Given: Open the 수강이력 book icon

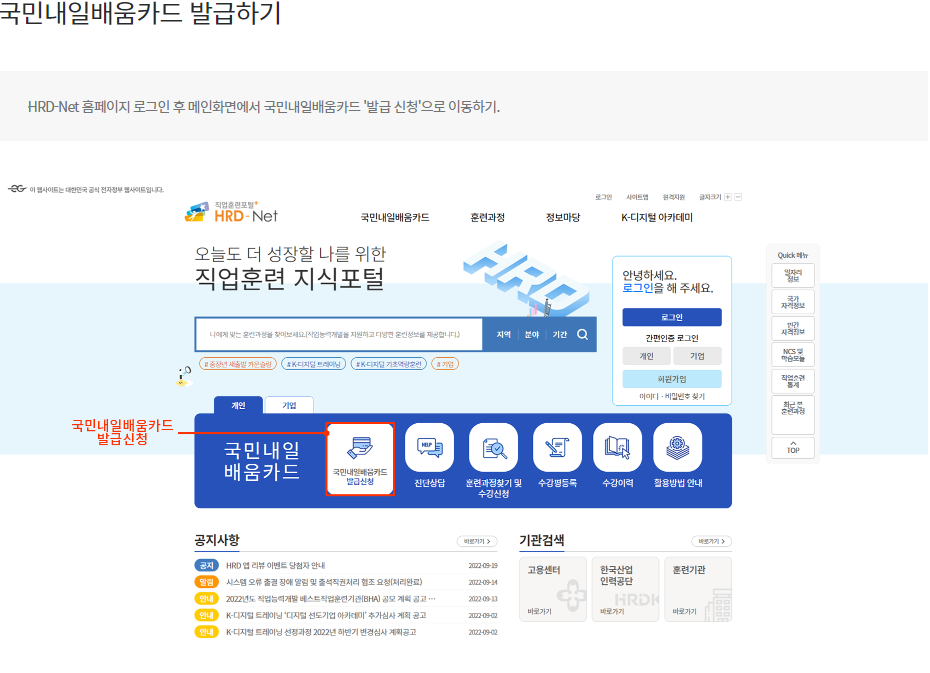Looking at the screenshot, I should pyautogui.click(x=617, y=448).
